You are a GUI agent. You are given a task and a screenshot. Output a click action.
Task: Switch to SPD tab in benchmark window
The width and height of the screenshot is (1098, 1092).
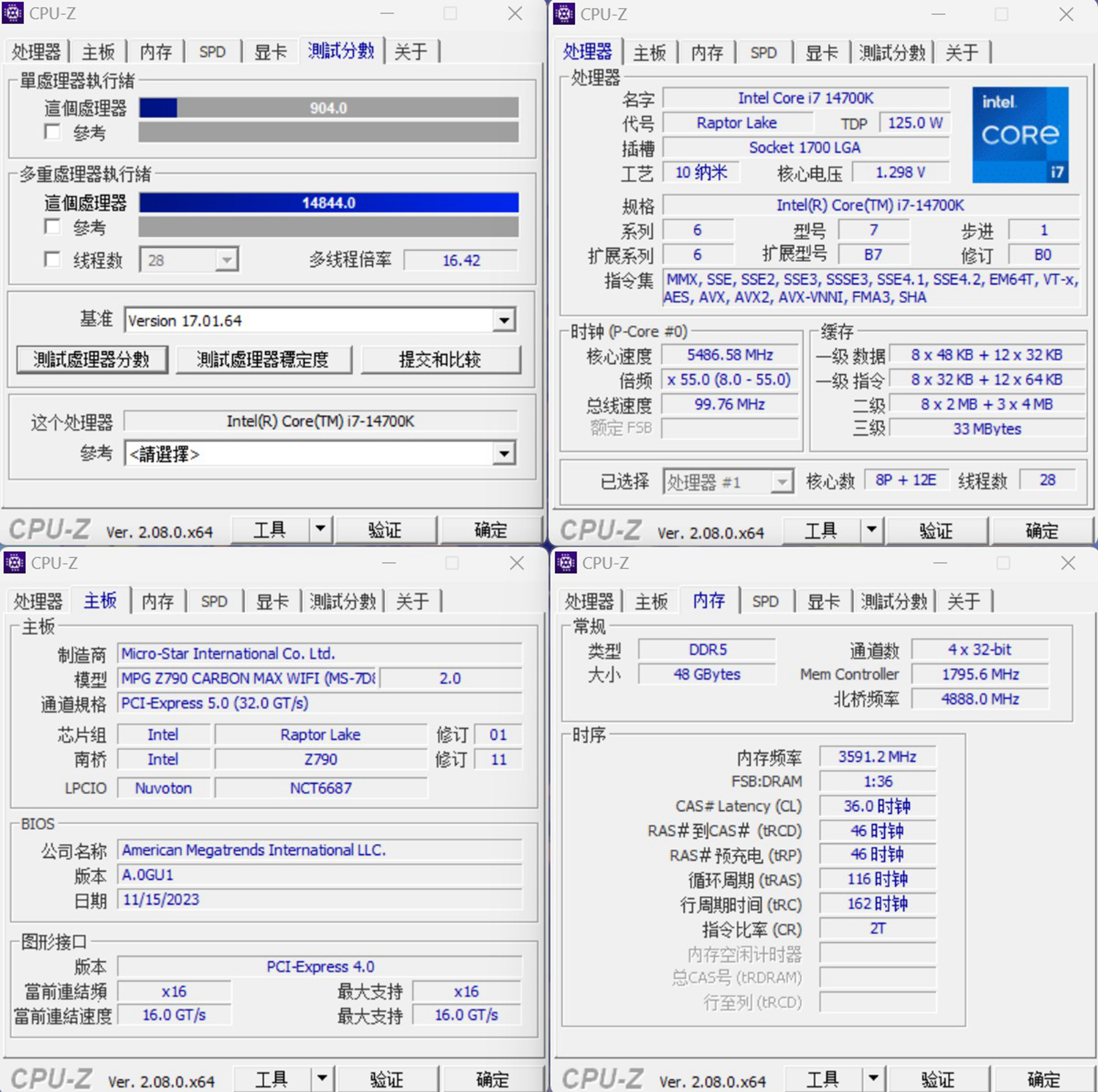(212, 52)
